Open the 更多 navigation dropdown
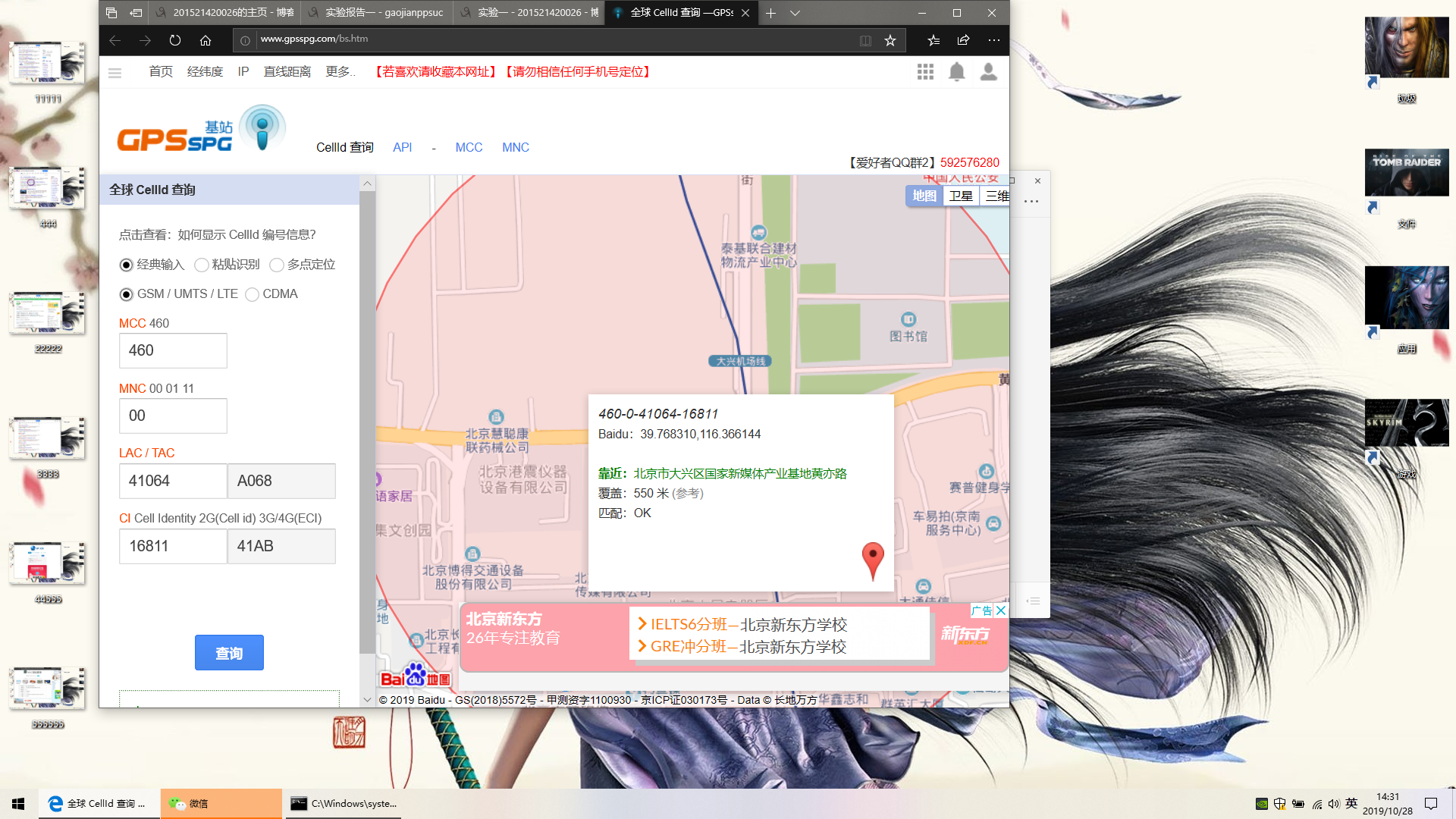The width and height of the screenshot is (1456, 819). pos(340,72)
